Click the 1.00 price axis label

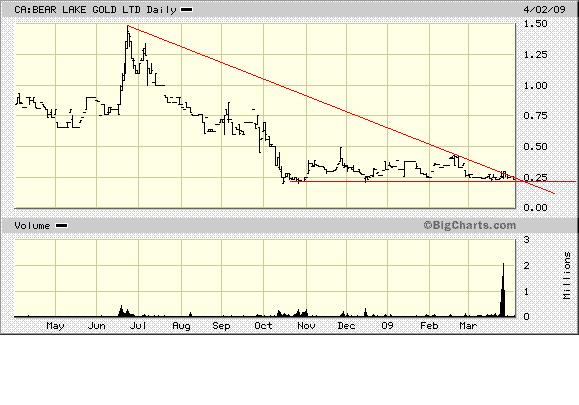tap(535, 85)
